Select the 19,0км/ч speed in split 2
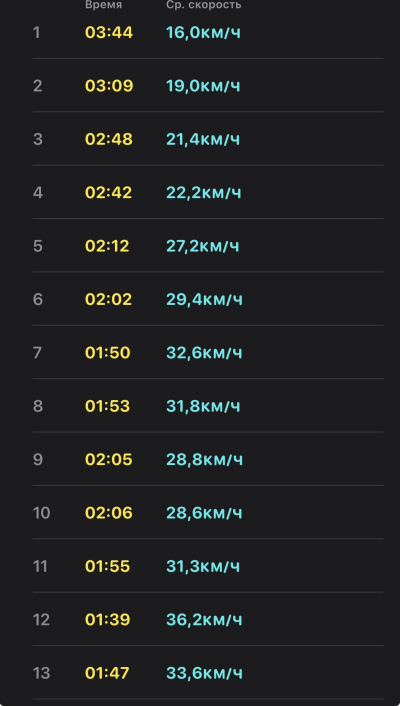400x706 pixels. [203, 86]
